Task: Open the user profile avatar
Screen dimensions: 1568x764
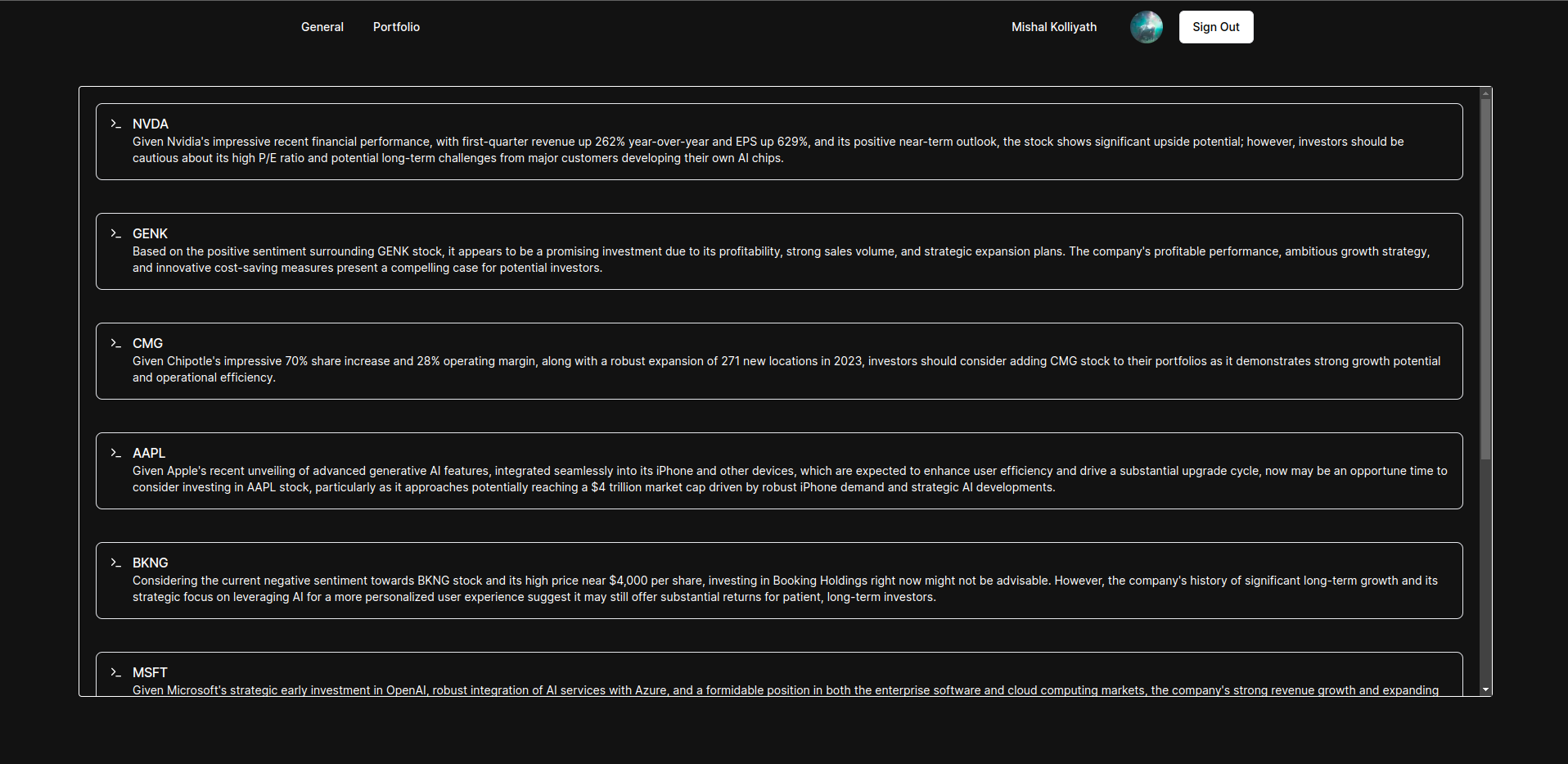Action: (x=1146, y=27)
